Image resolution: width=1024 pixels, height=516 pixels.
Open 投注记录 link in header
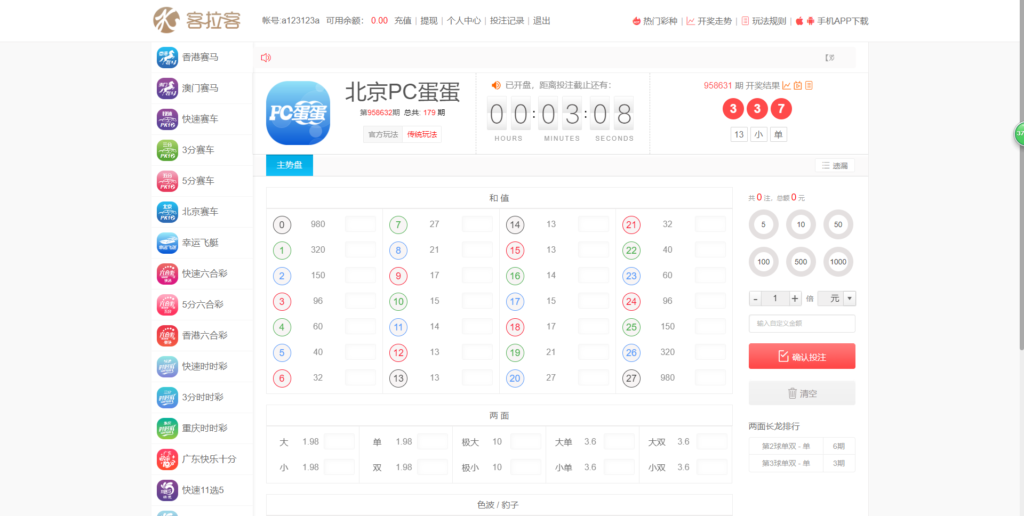507,20
